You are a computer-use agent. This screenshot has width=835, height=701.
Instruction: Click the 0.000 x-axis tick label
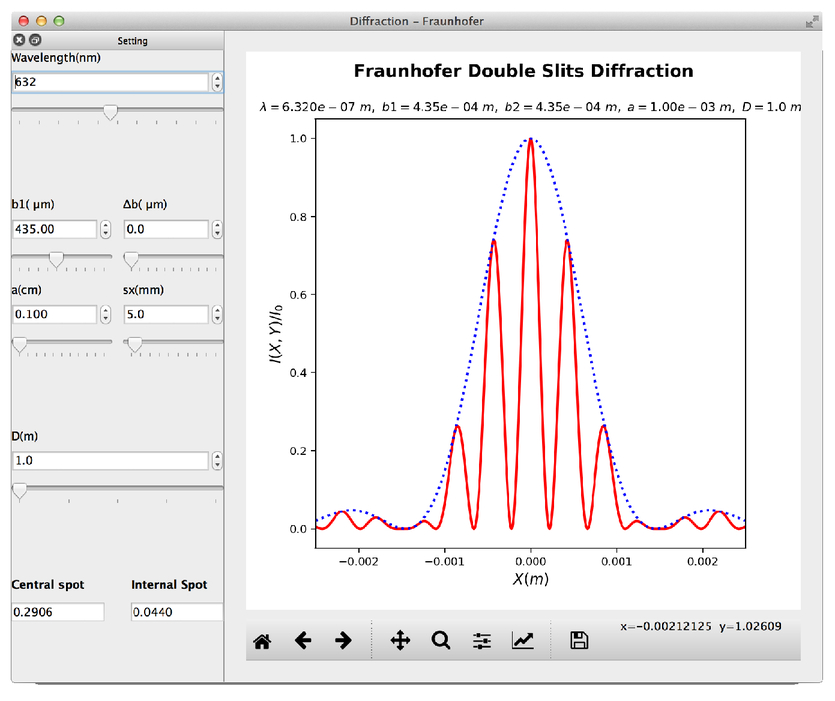point(530,561)
